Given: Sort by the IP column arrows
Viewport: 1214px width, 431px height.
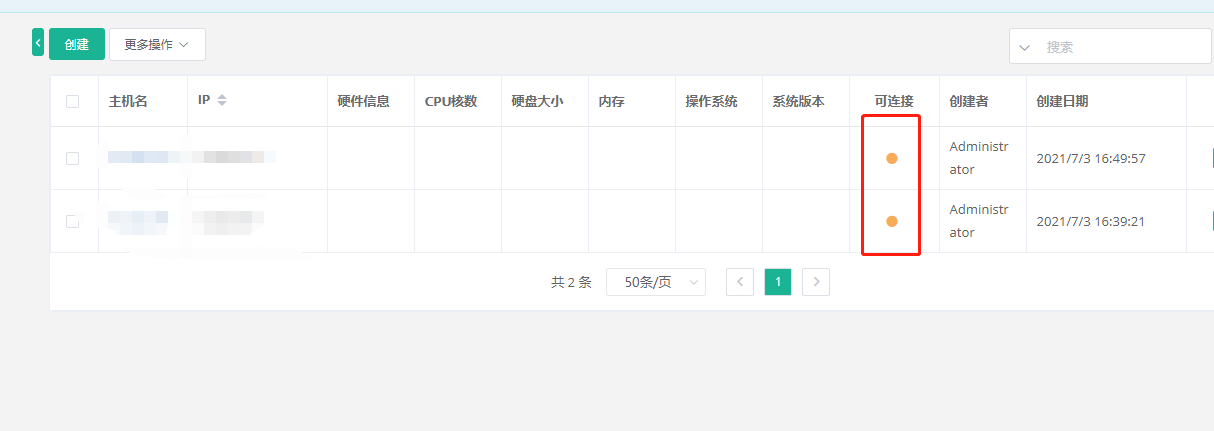Looking at the screenshot, I should coord(222,101).
